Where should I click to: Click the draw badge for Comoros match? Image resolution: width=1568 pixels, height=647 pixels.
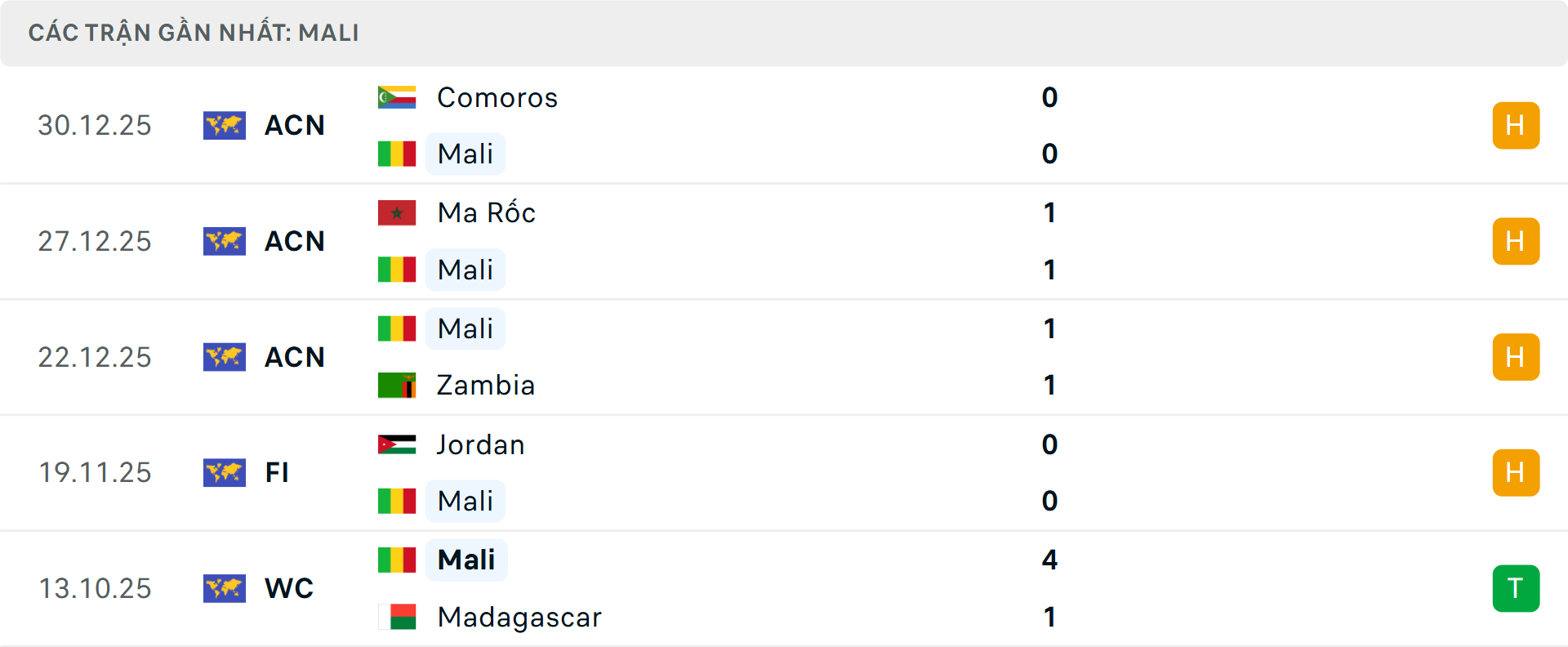pos(1516,125)
